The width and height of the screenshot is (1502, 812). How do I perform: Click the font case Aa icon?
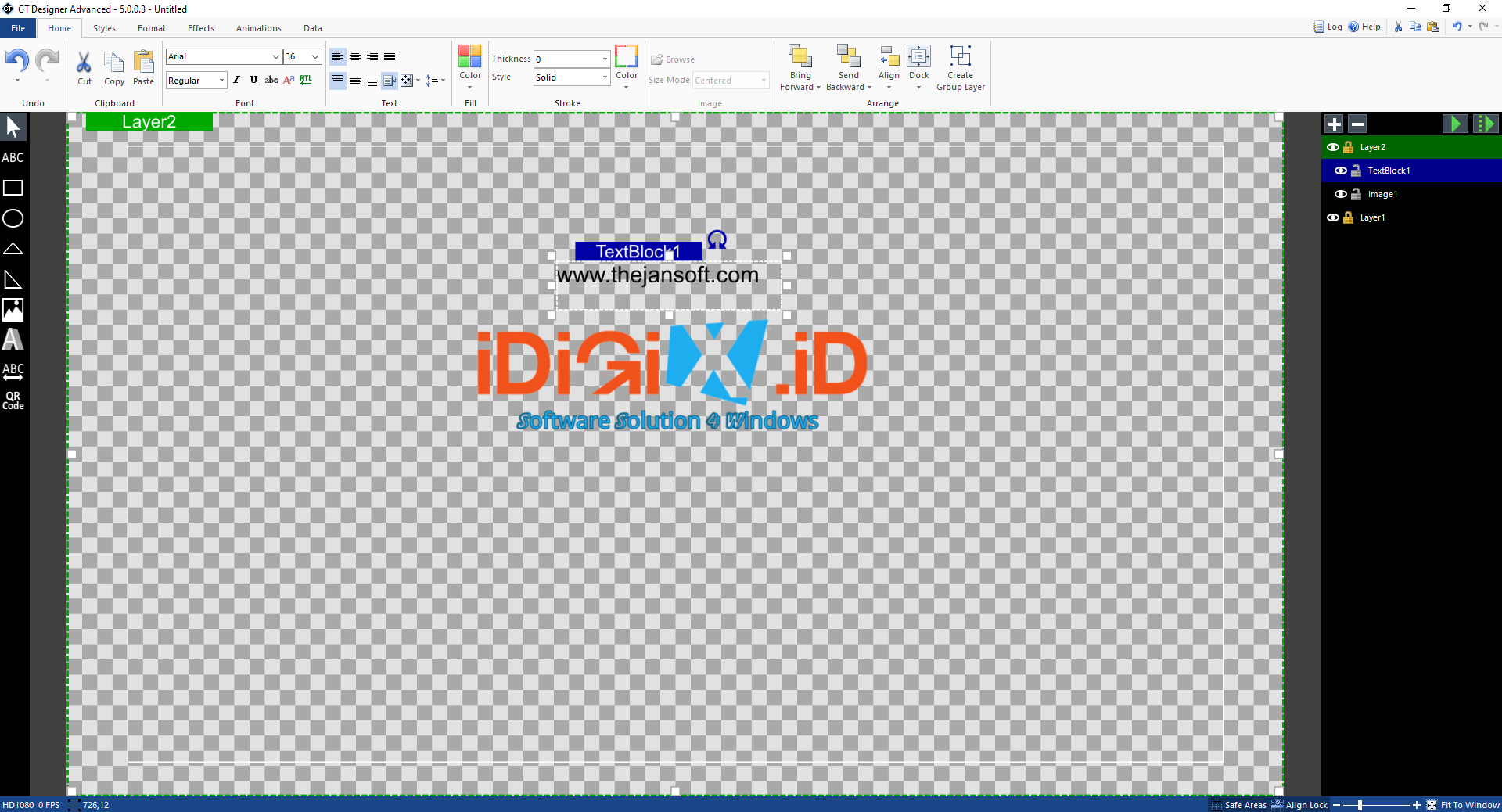tap(289, 80)
